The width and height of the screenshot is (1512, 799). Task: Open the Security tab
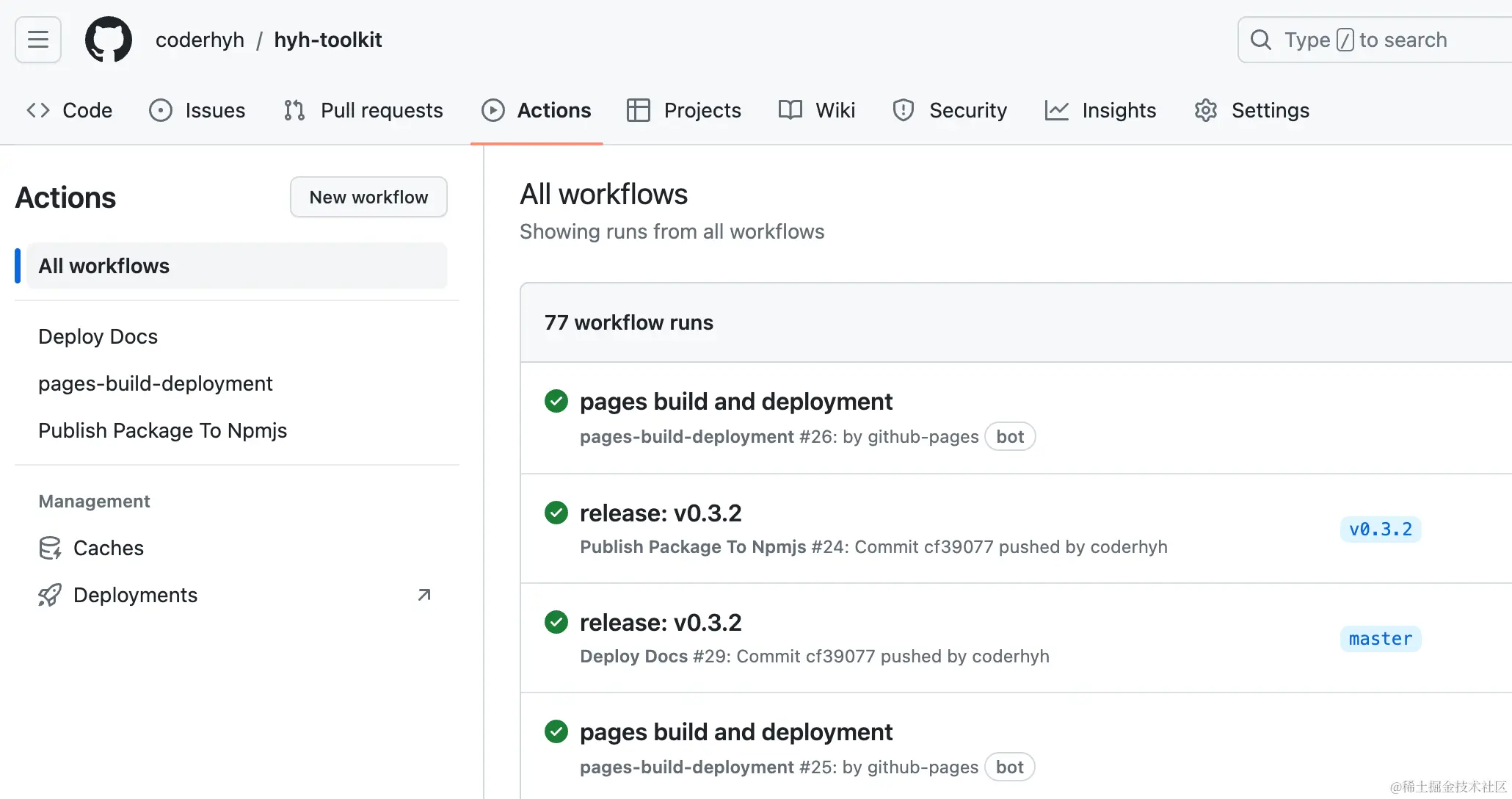point(950,110)
